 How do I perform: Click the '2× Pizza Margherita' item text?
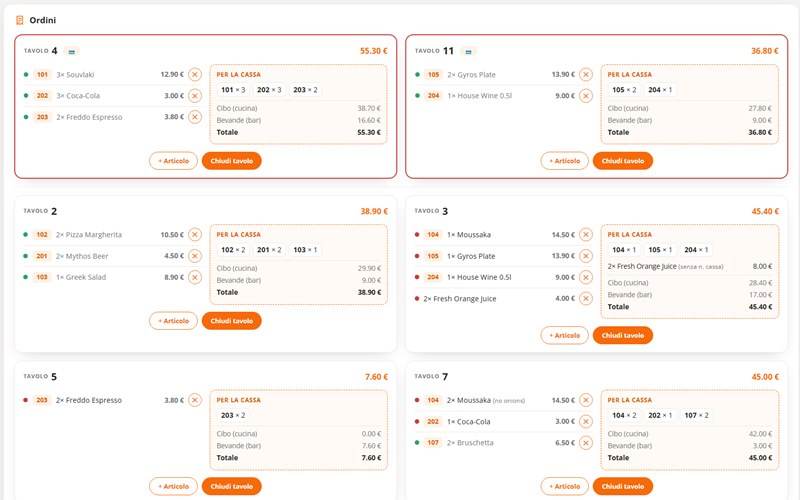click(x=89, y=235)
